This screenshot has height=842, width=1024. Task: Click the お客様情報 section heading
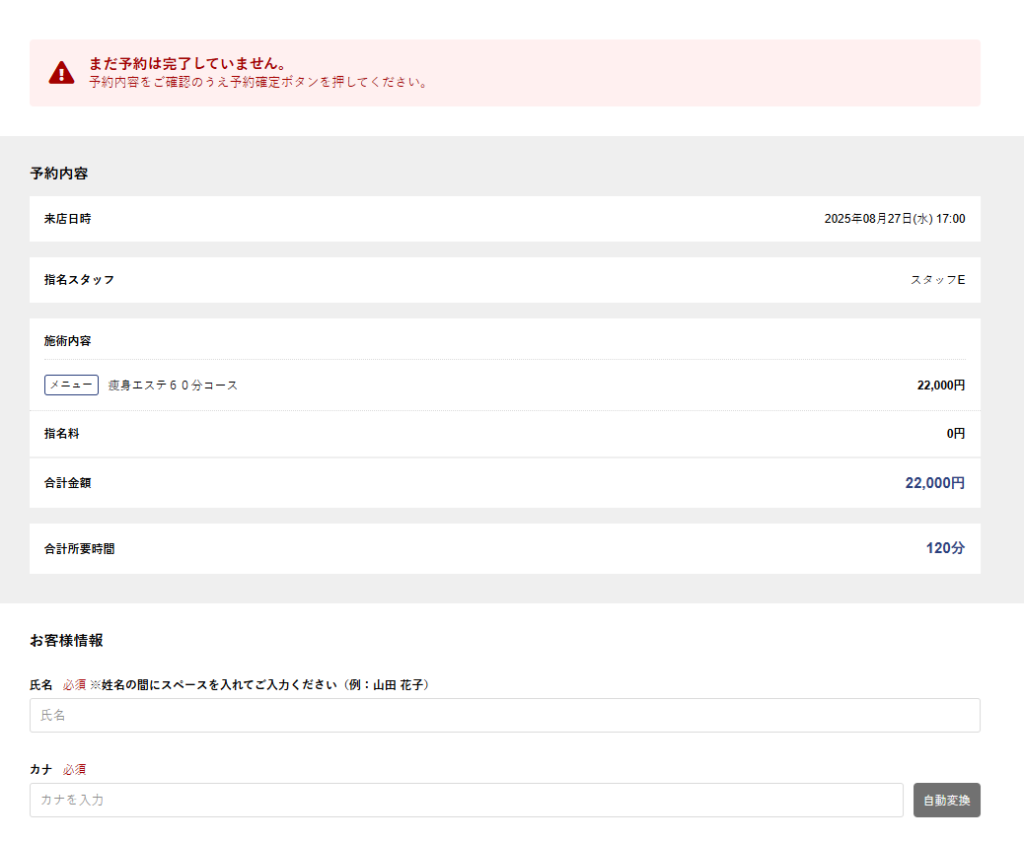(x=66, y=640)
